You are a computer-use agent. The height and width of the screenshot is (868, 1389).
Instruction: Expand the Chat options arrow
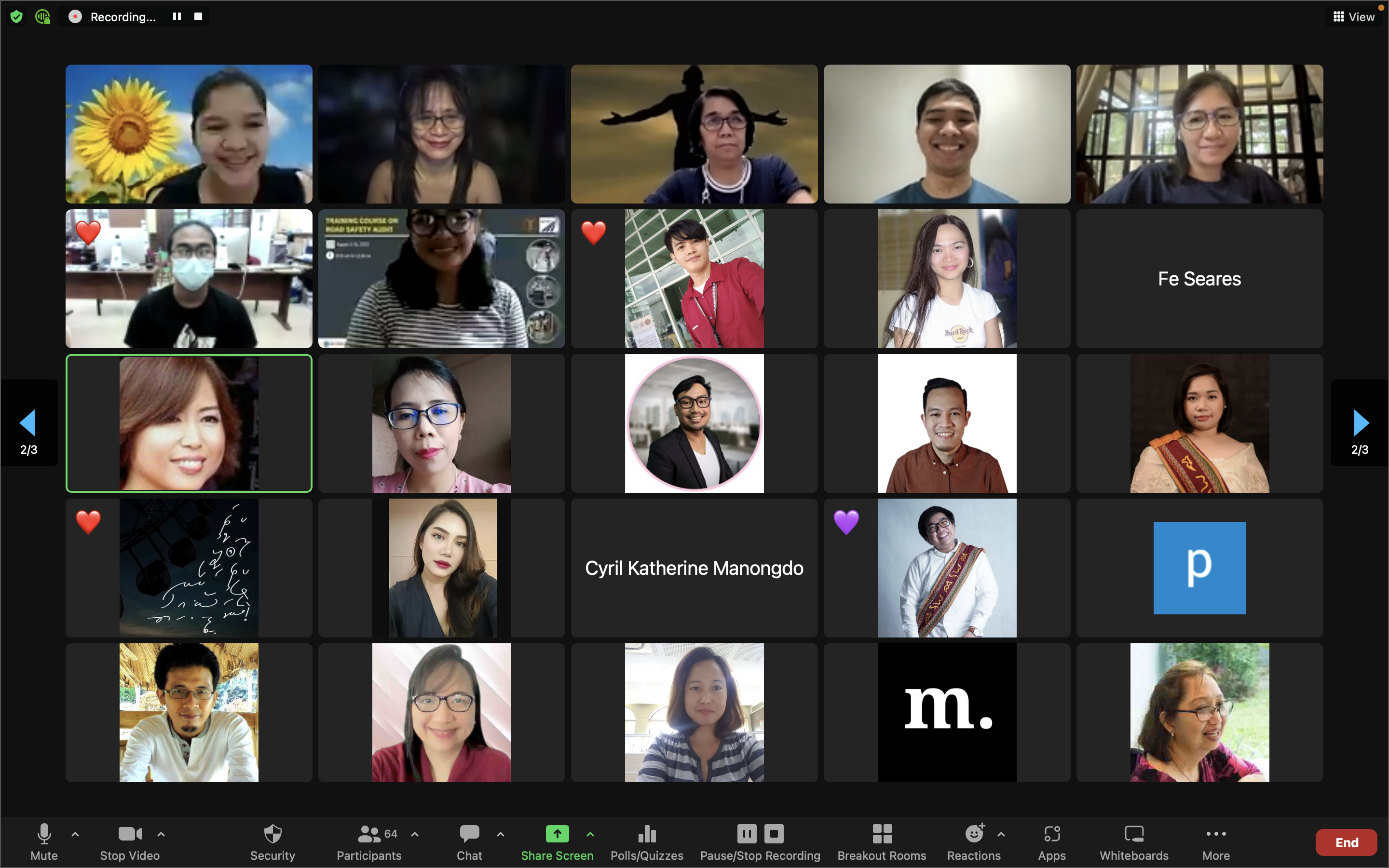pos(501,834)
